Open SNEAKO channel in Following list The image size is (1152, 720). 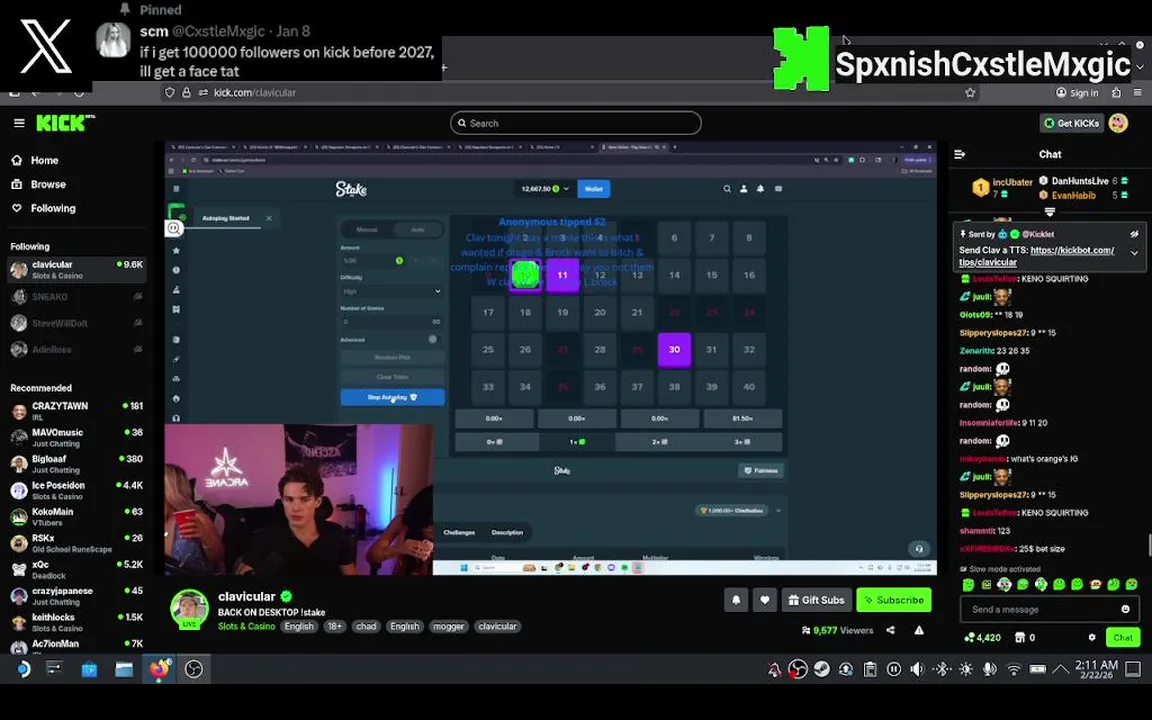76,297
